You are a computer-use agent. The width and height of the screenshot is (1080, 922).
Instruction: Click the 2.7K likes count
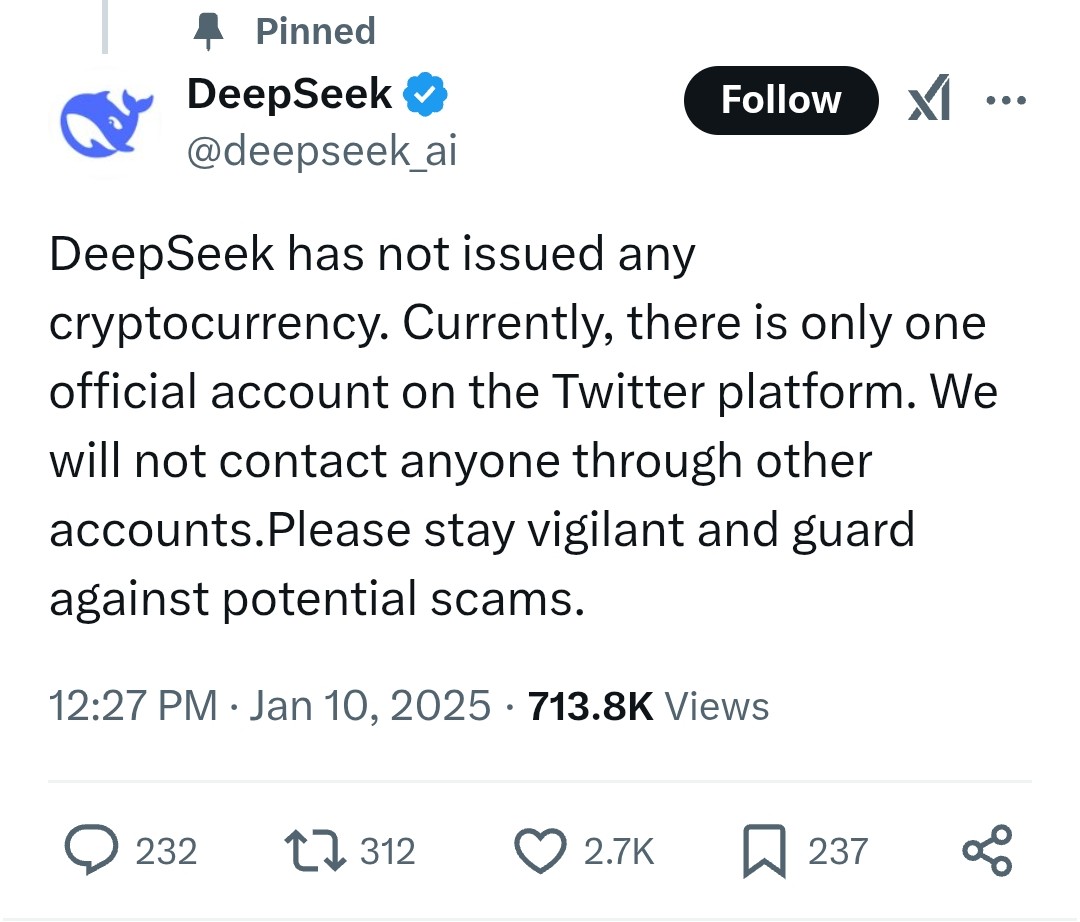(x=619, y=851)
